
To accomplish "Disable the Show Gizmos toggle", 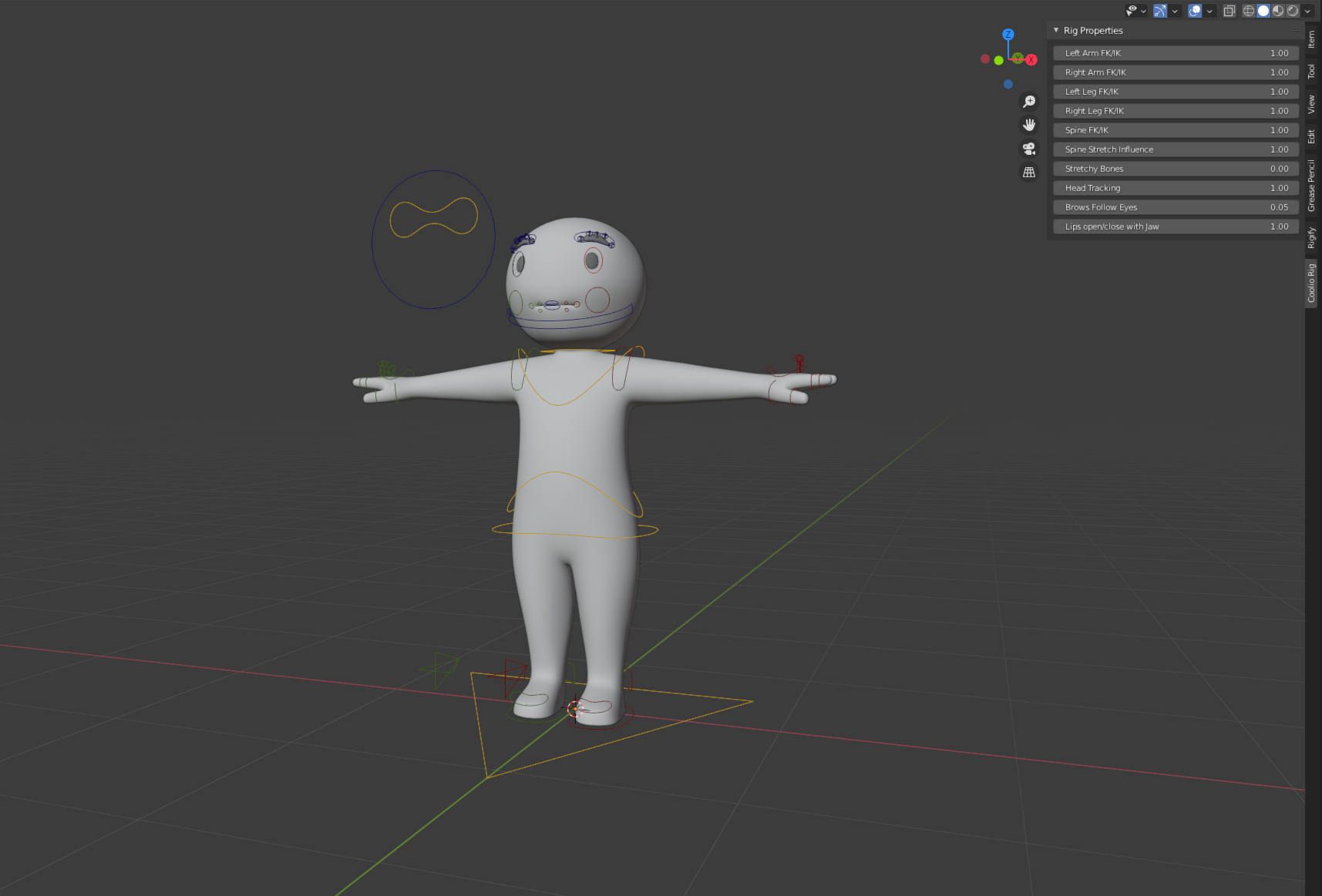I will click(1160, 11).
